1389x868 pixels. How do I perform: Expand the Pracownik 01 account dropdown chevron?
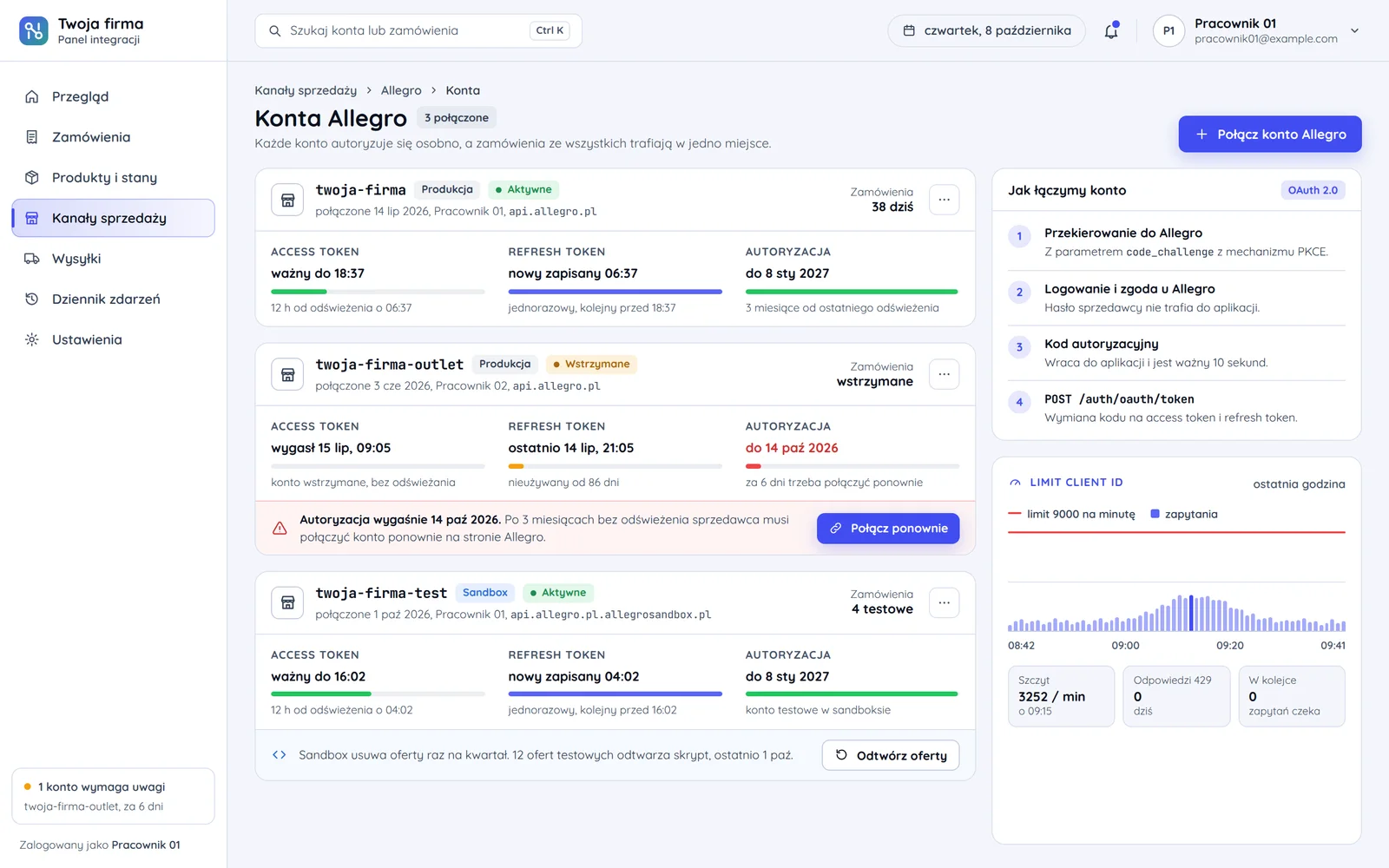pos(1354,30)
